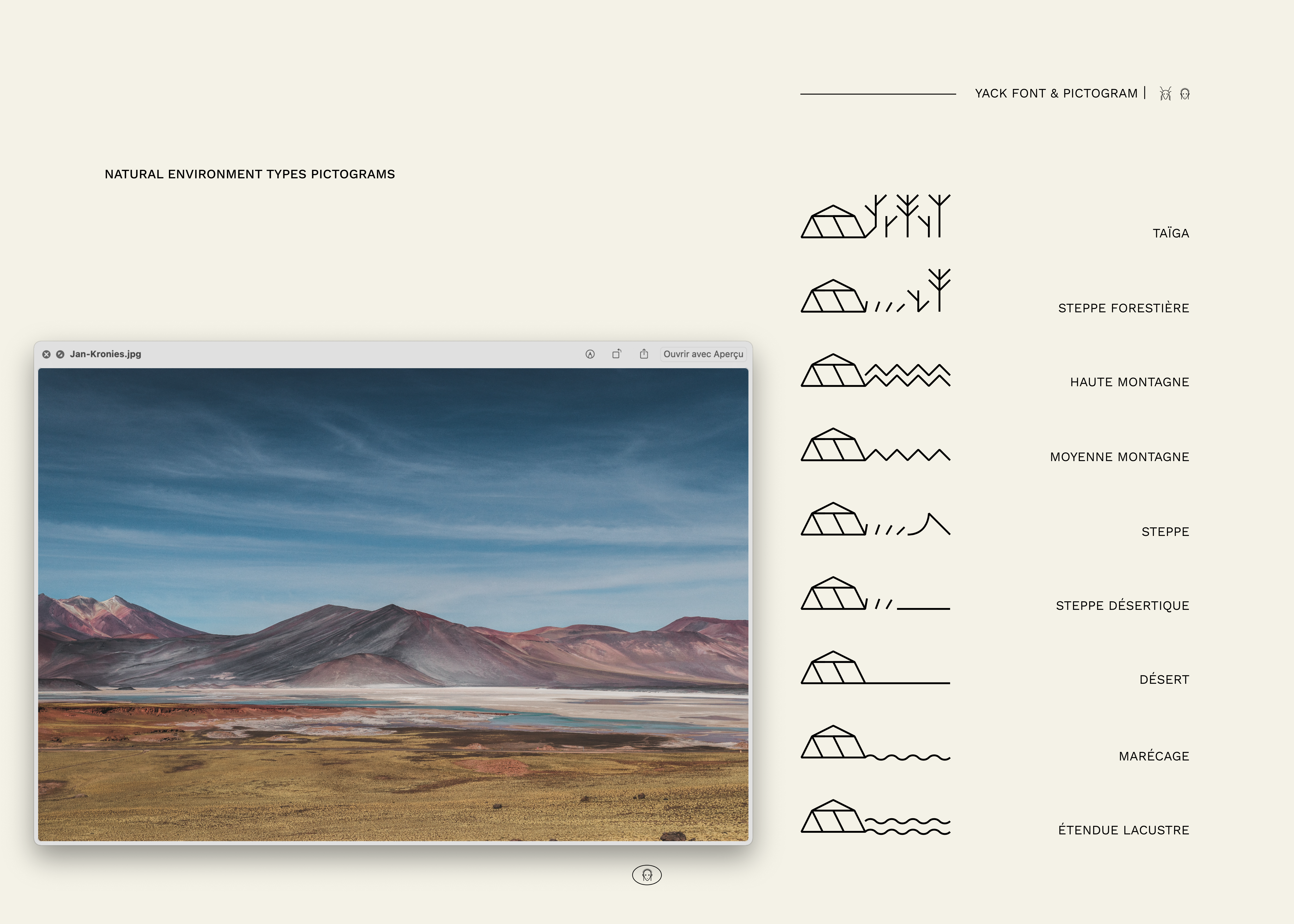Click the Markup pen icon in preview toolbar
The width and height of the screenshot is (1294, 924).
click(590, 354)
